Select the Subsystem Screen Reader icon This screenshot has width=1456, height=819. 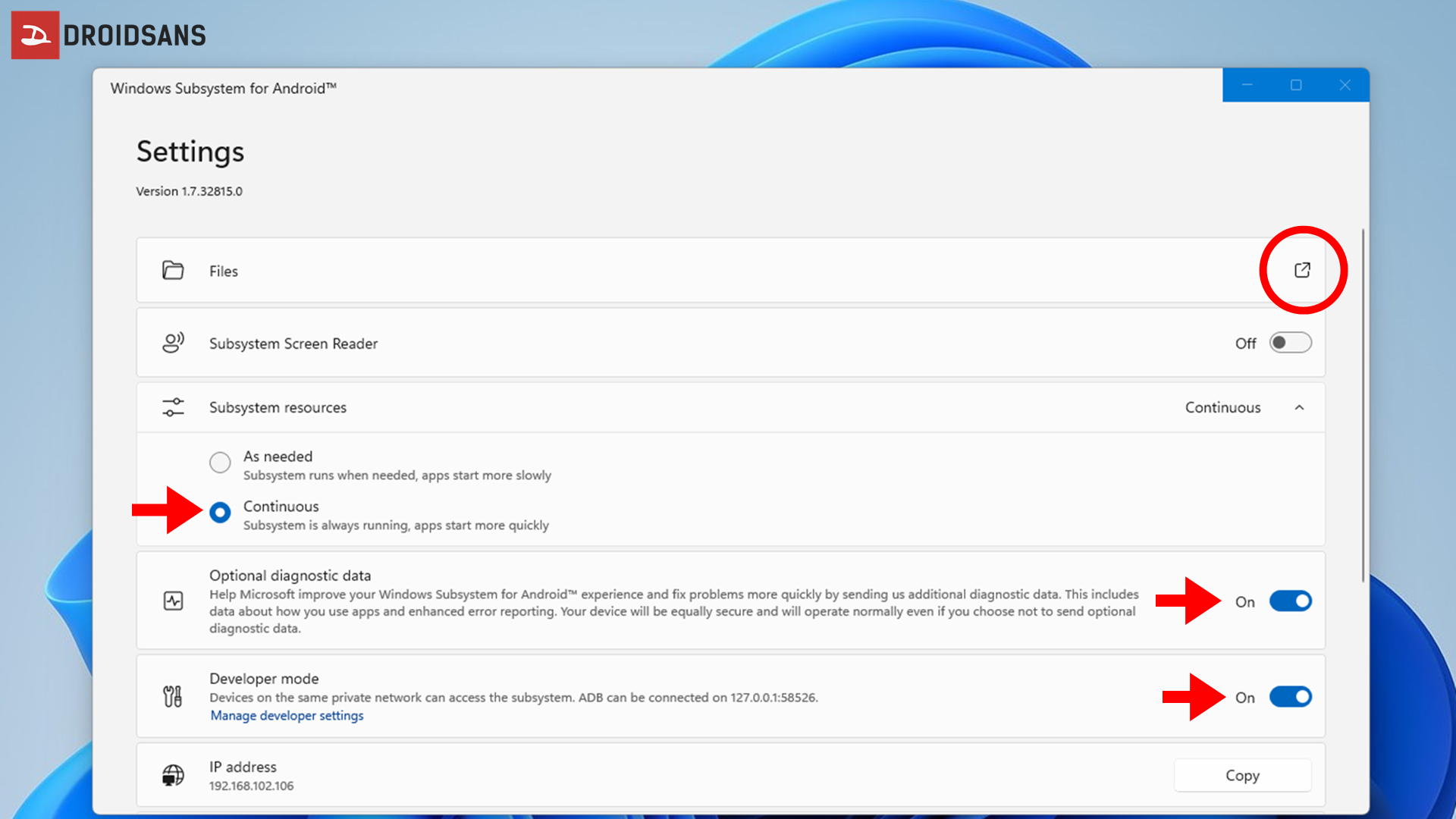[173, 343]
